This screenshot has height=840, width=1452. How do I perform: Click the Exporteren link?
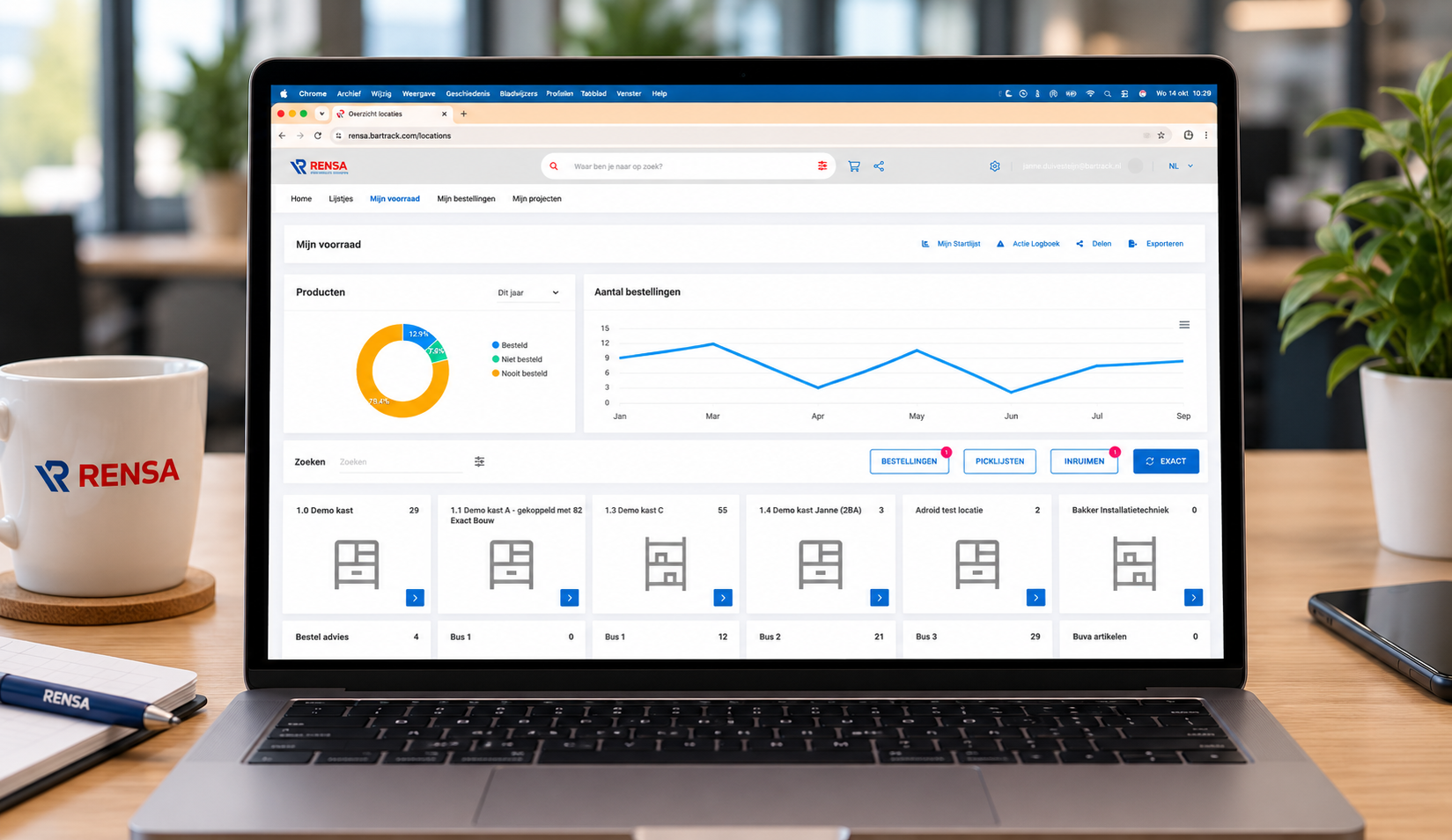[1156, 244]
